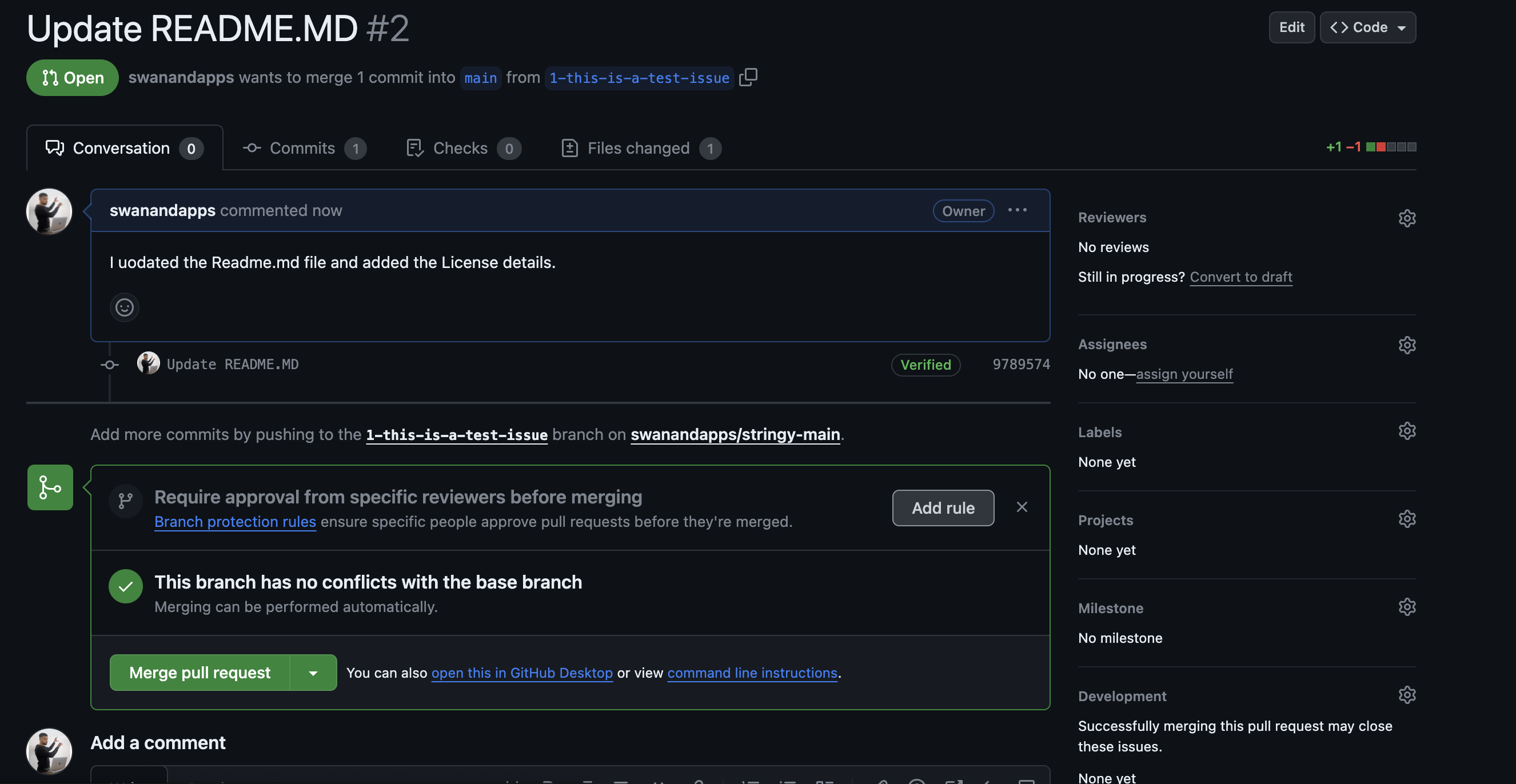Viewport: 1516px width, 784px height.
Task: Open the Code dropdown button
Action: point(1368,27)
